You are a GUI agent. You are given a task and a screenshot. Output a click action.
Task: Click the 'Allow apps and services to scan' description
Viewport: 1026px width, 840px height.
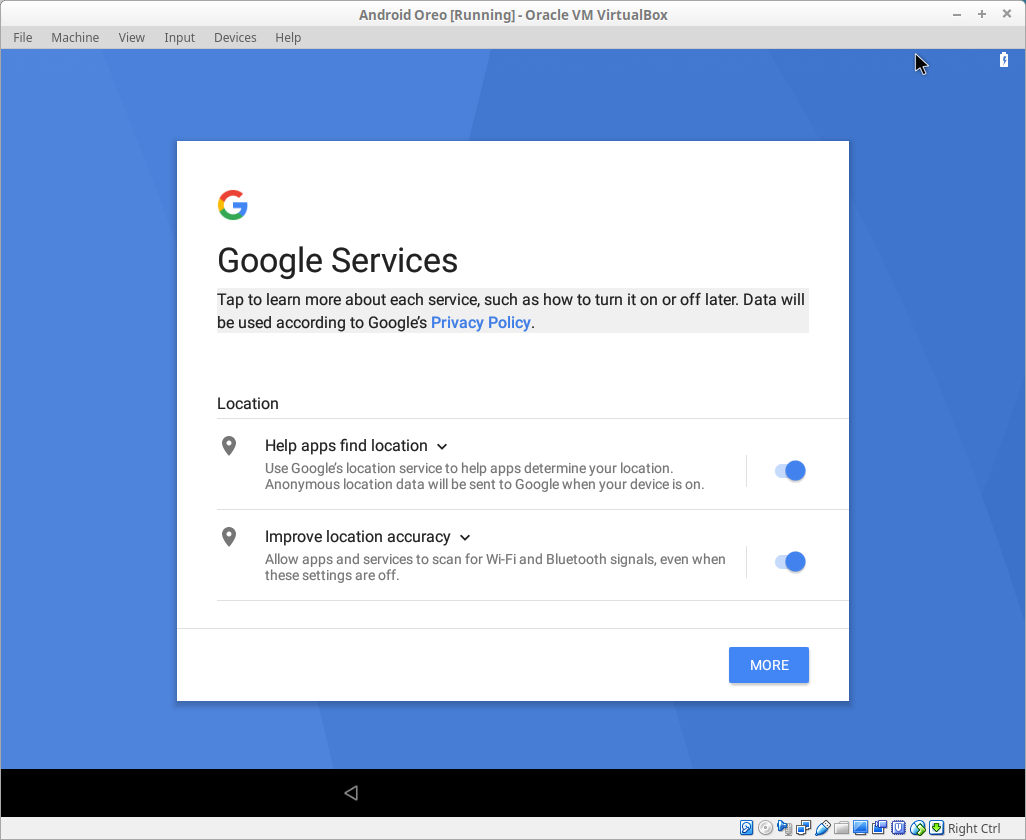[x=495, y=567]
